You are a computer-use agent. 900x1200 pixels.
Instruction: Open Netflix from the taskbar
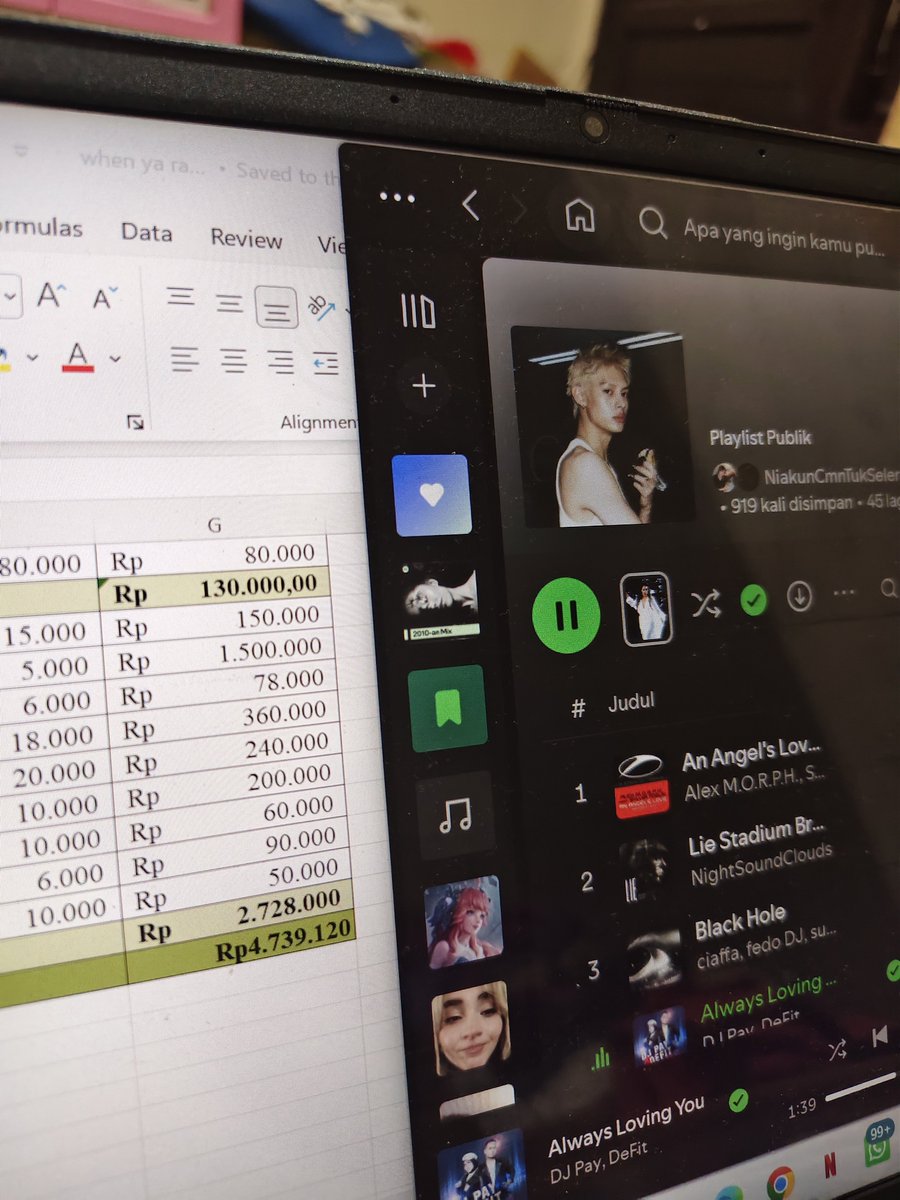(x=830, y=1164)
